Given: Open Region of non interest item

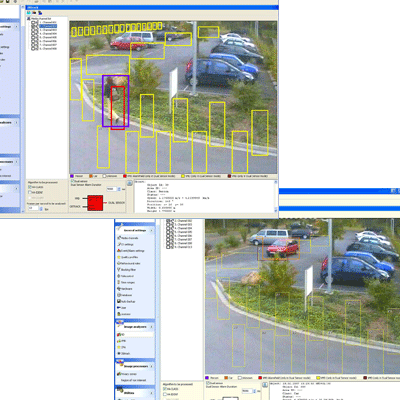Looking at the screenshot, I should click(x=133, y=380).
